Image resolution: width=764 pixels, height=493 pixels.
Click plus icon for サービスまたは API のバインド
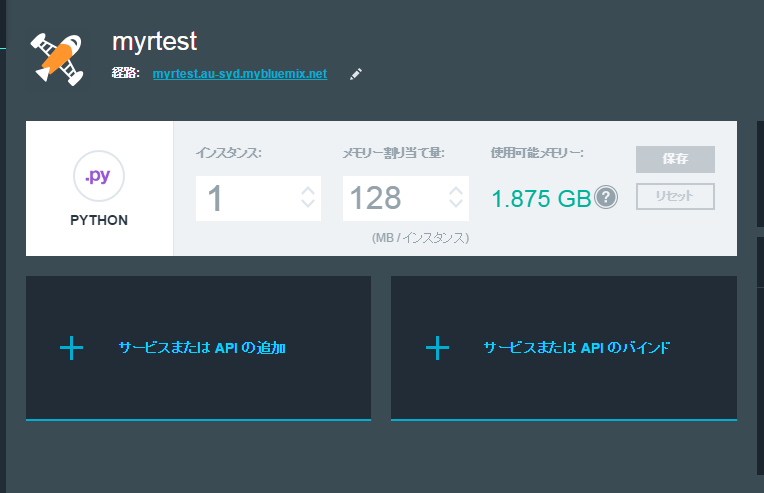coord(438,348)
